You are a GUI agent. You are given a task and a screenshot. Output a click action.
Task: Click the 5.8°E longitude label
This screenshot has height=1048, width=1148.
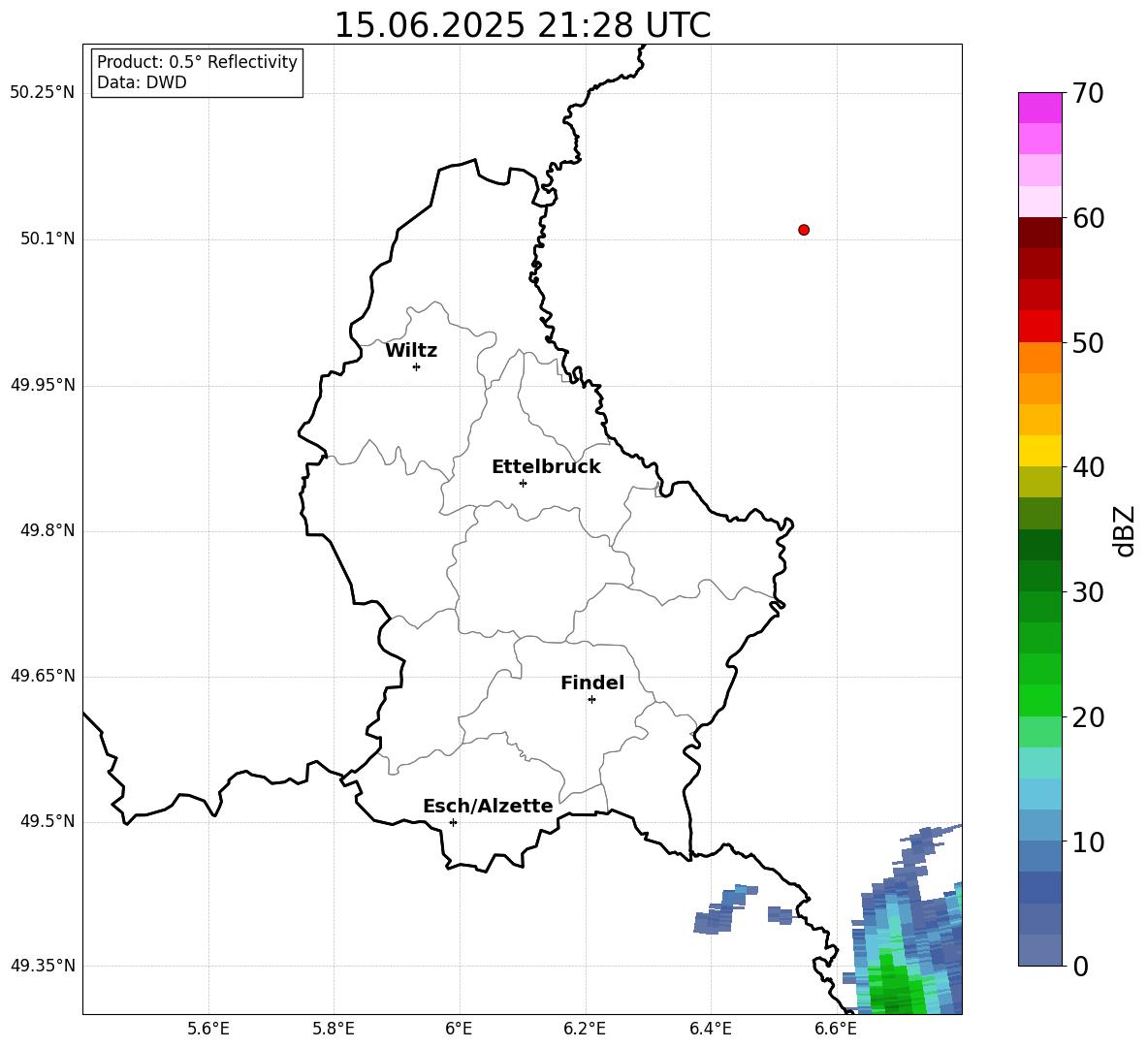[x=334, y=1029]
